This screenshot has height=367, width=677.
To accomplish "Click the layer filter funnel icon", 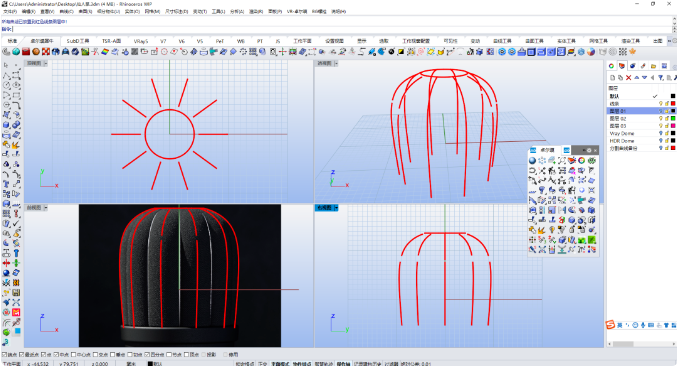I will click(x=661, y=78).
